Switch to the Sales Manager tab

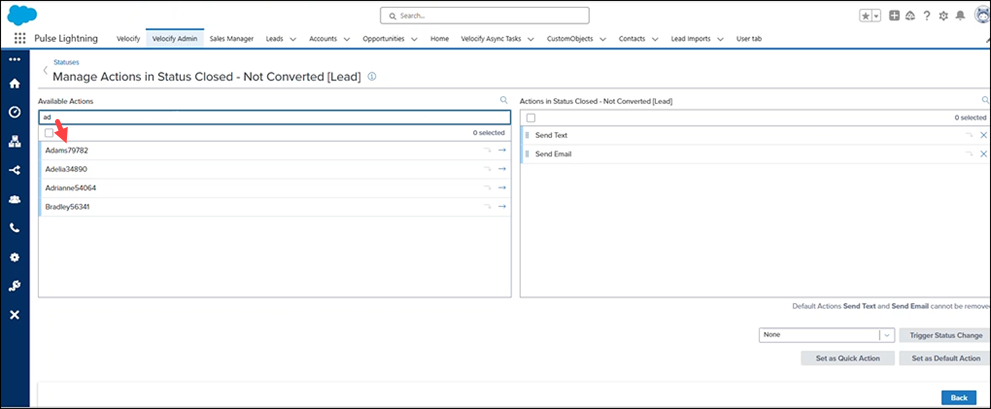tap(231, 39)
